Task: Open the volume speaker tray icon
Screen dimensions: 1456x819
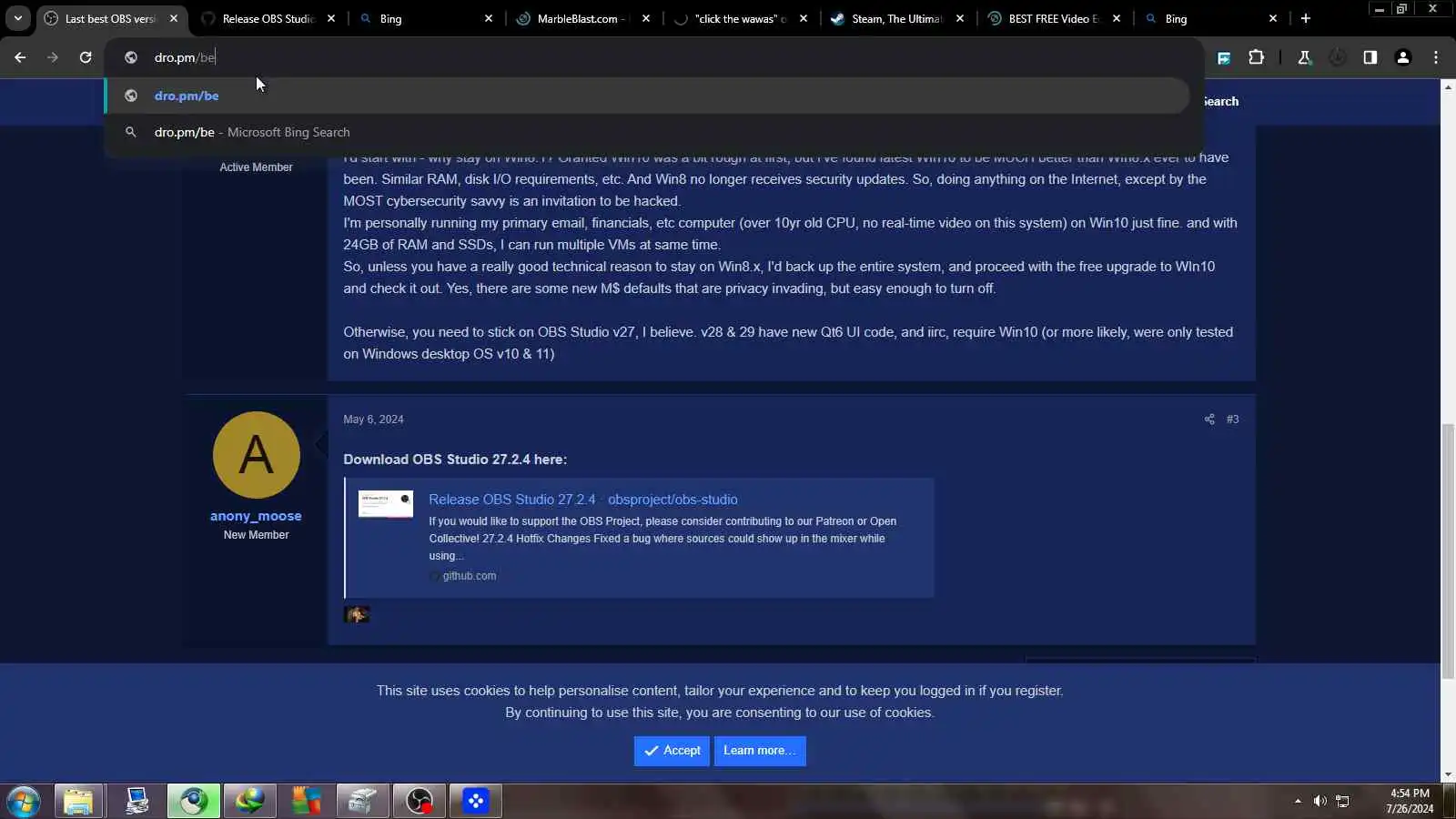Action: (1319, 802)
